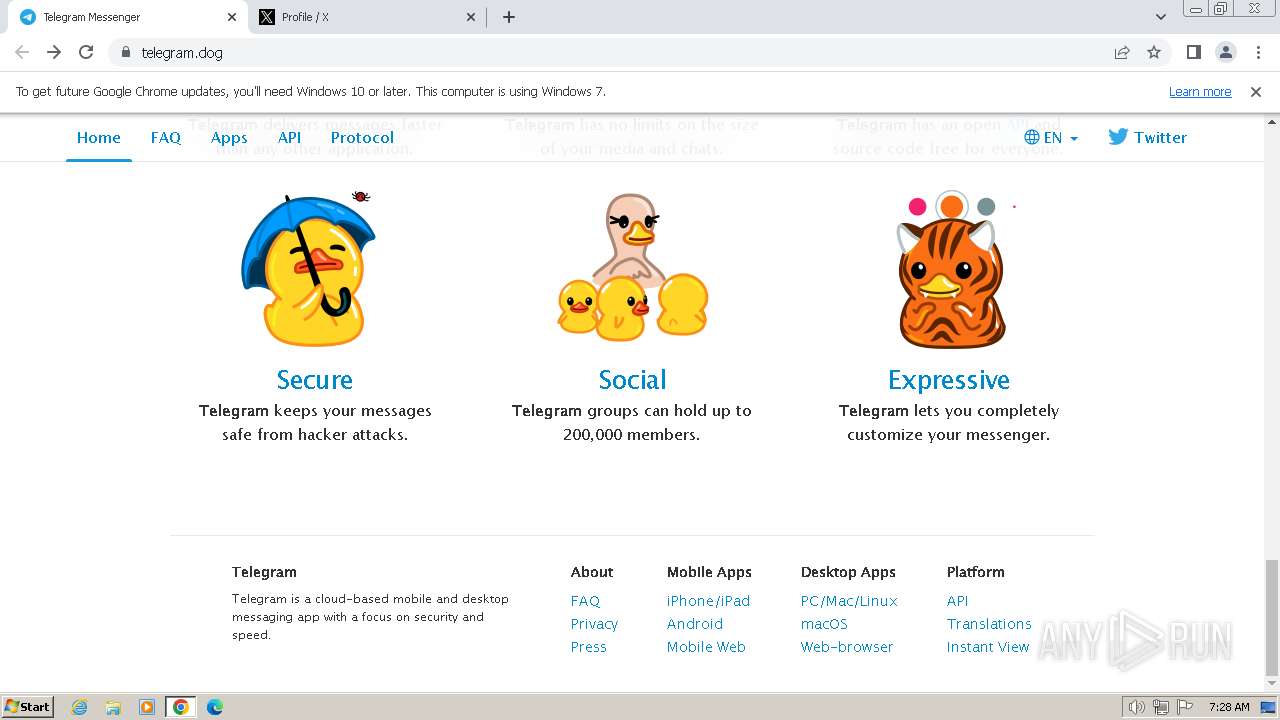Click the browser back arrow
The image size is (1280, 720).
tap(22, 52)
